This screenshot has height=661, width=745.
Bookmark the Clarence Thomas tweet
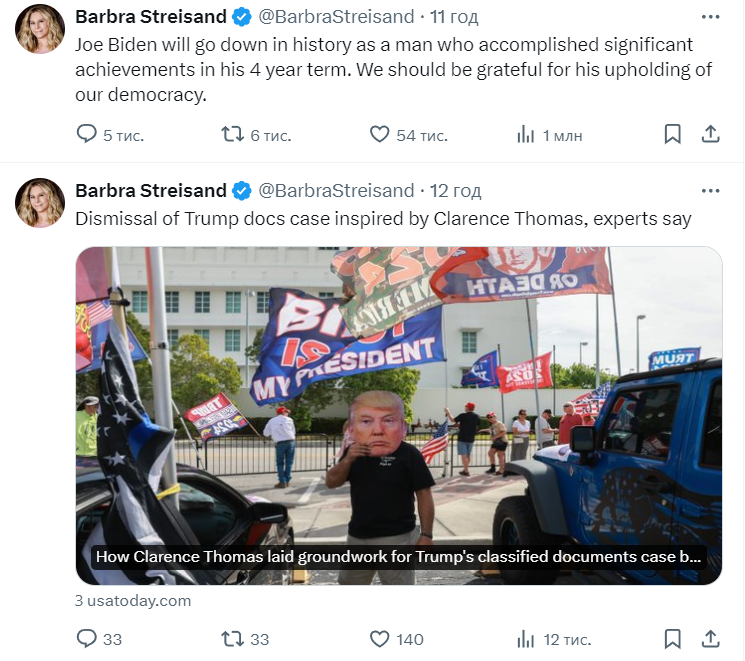click(x=672, y=639)
